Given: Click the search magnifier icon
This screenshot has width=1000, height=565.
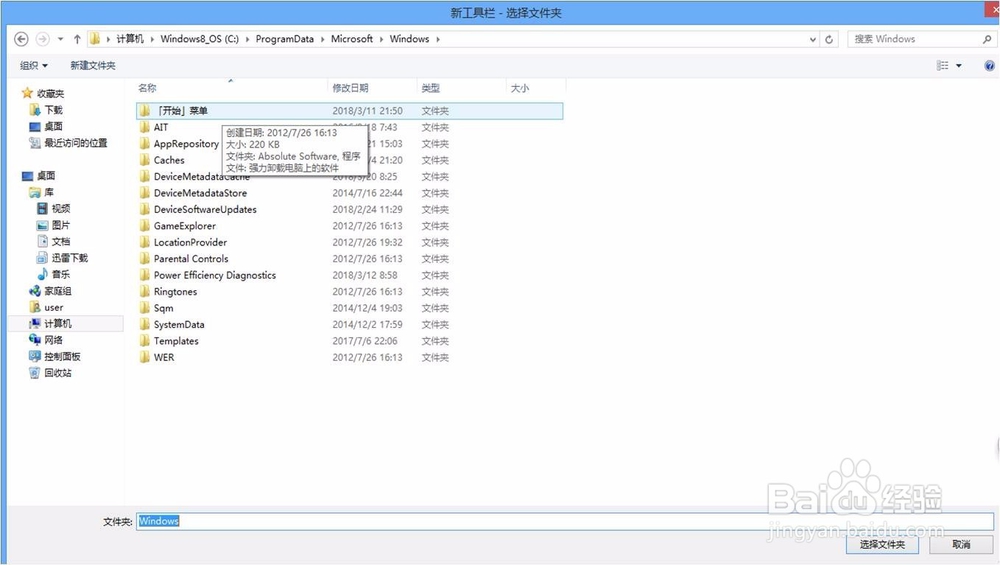Looking at the screenshot, I should (x=987, y=39).
